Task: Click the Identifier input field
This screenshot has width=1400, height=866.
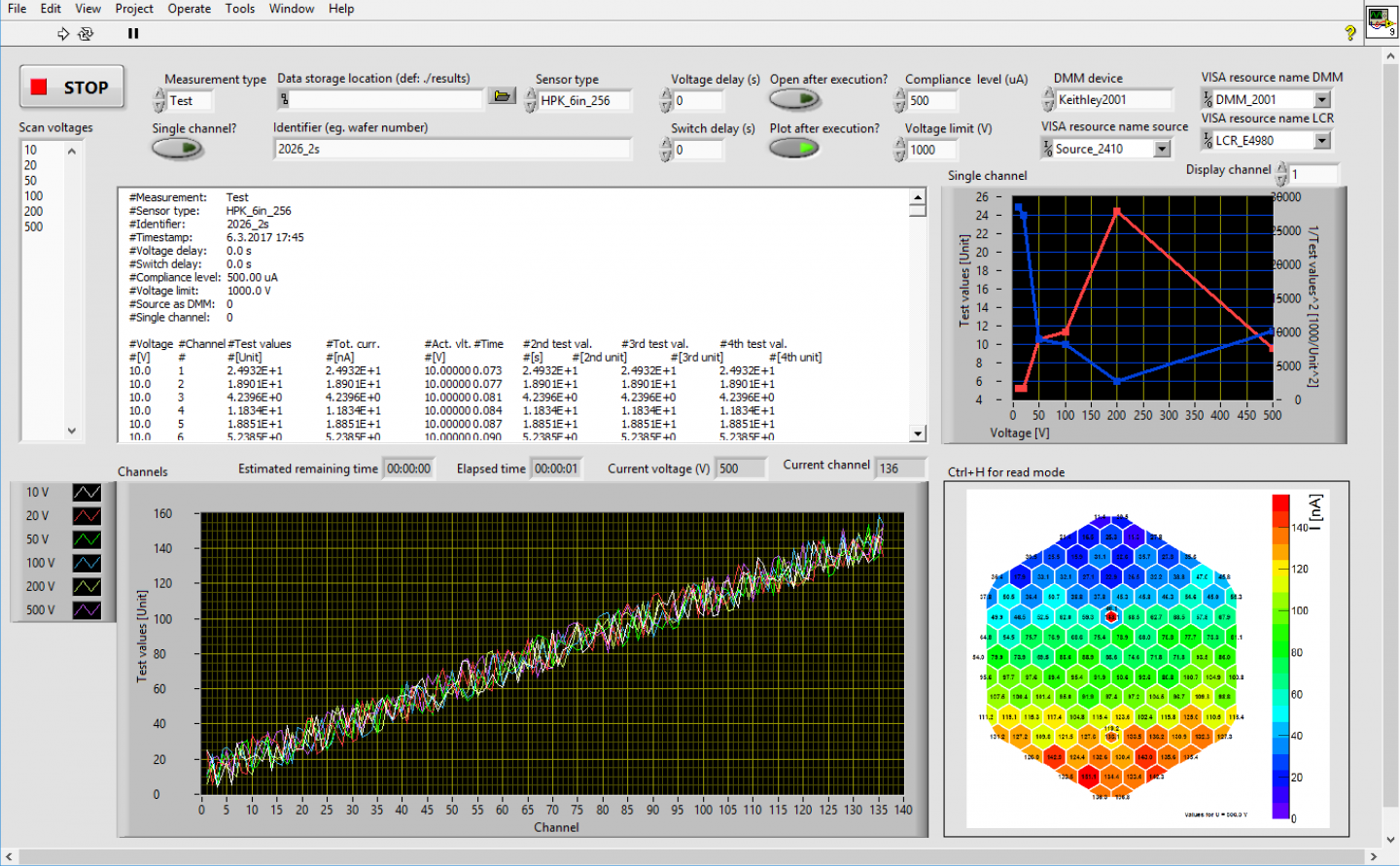Action: (x=452, y=149)
